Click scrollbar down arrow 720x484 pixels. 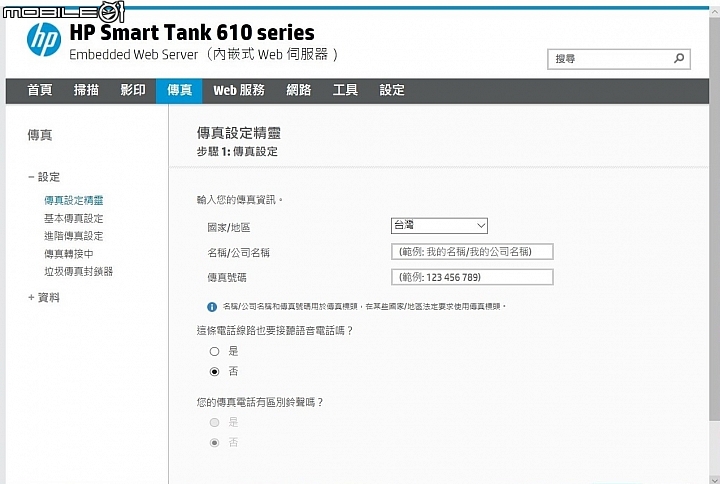click(x=714, y=479)
